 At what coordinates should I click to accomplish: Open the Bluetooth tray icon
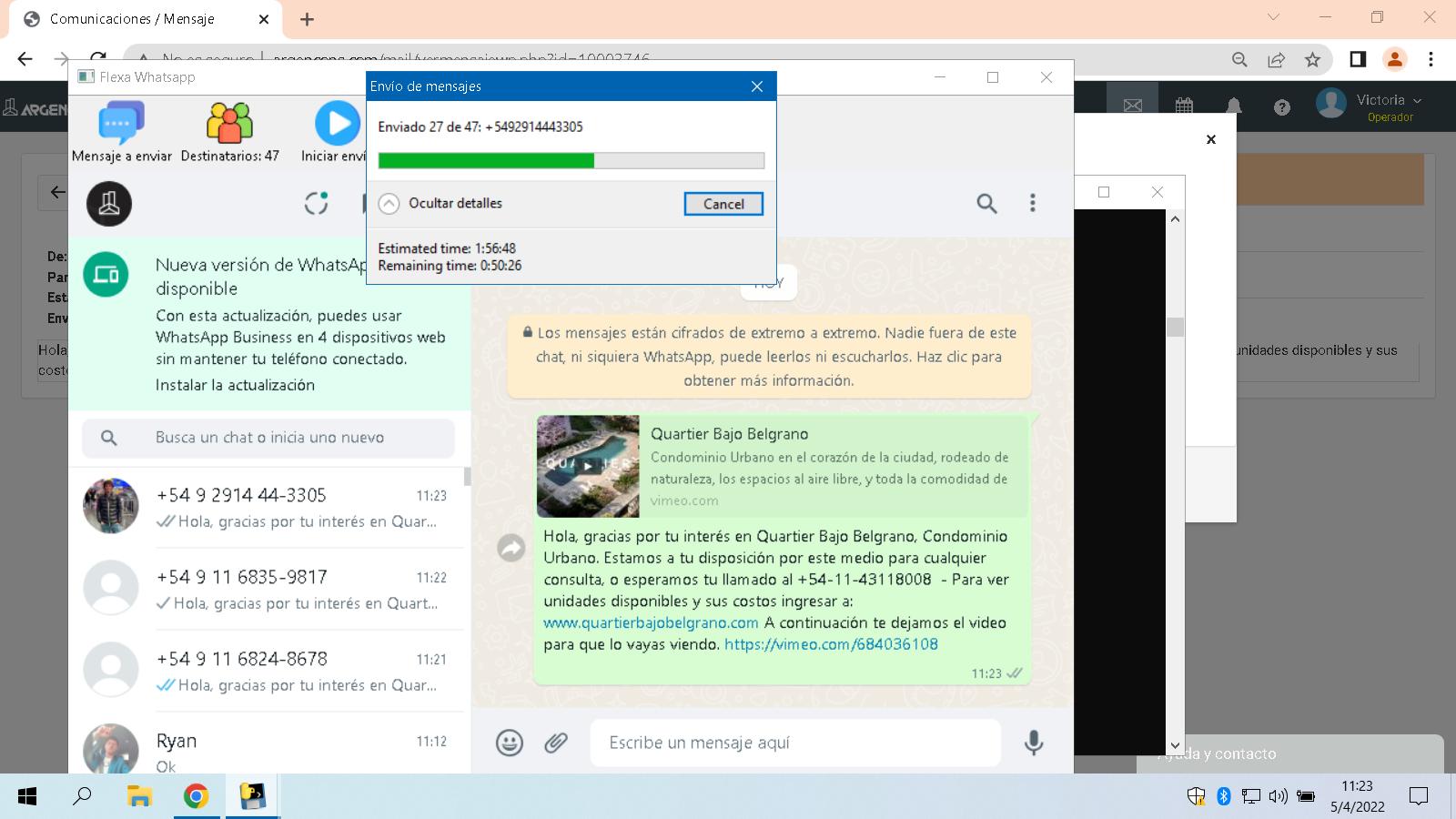point(1224,797)
